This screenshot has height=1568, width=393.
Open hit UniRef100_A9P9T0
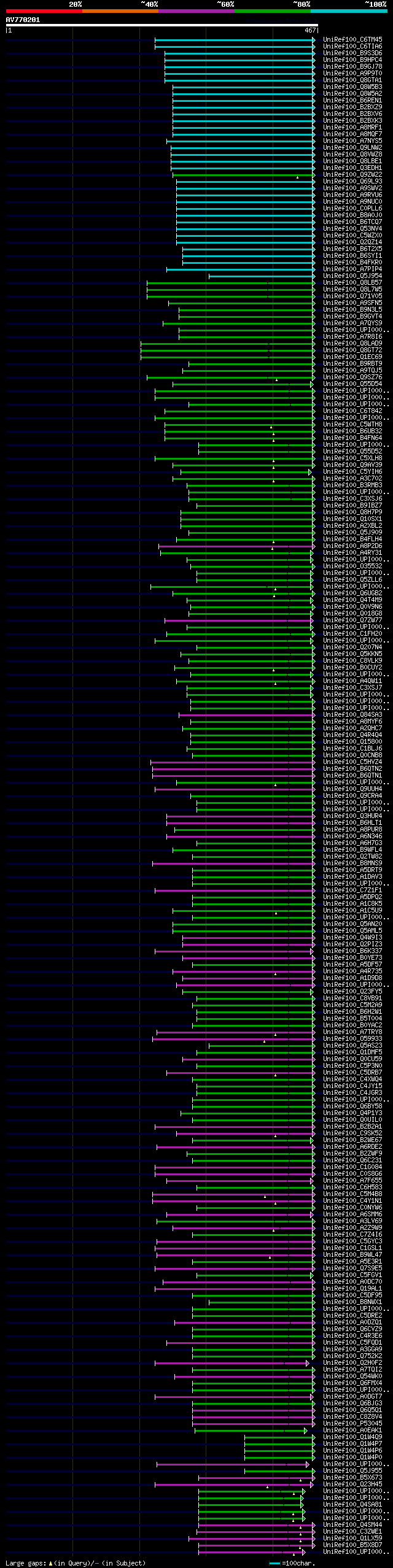352,74
